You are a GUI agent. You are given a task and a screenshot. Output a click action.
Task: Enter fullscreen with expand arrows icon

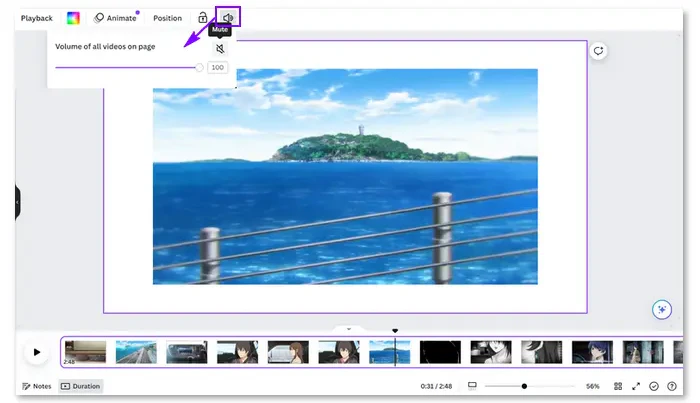coord(636,386)
